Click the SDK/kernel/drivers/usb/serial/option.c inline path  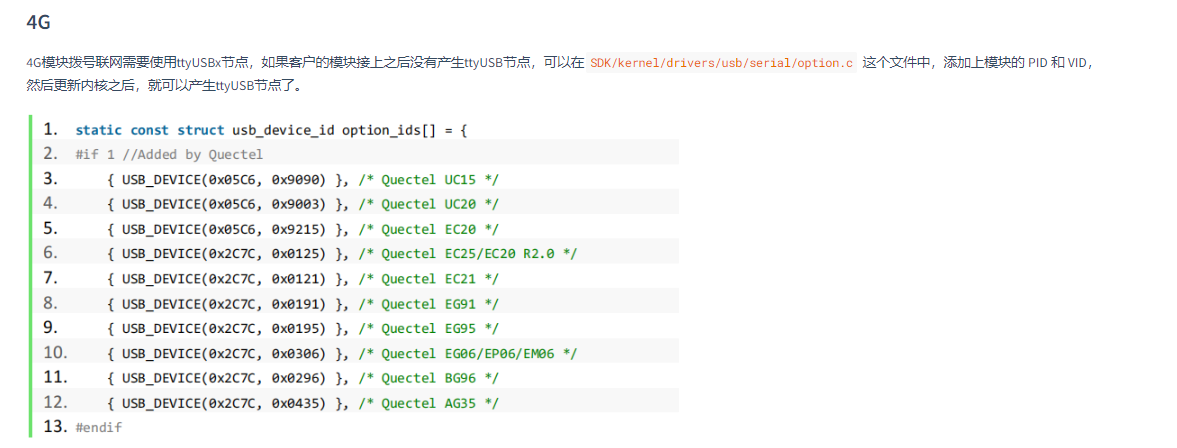point(721,63)
